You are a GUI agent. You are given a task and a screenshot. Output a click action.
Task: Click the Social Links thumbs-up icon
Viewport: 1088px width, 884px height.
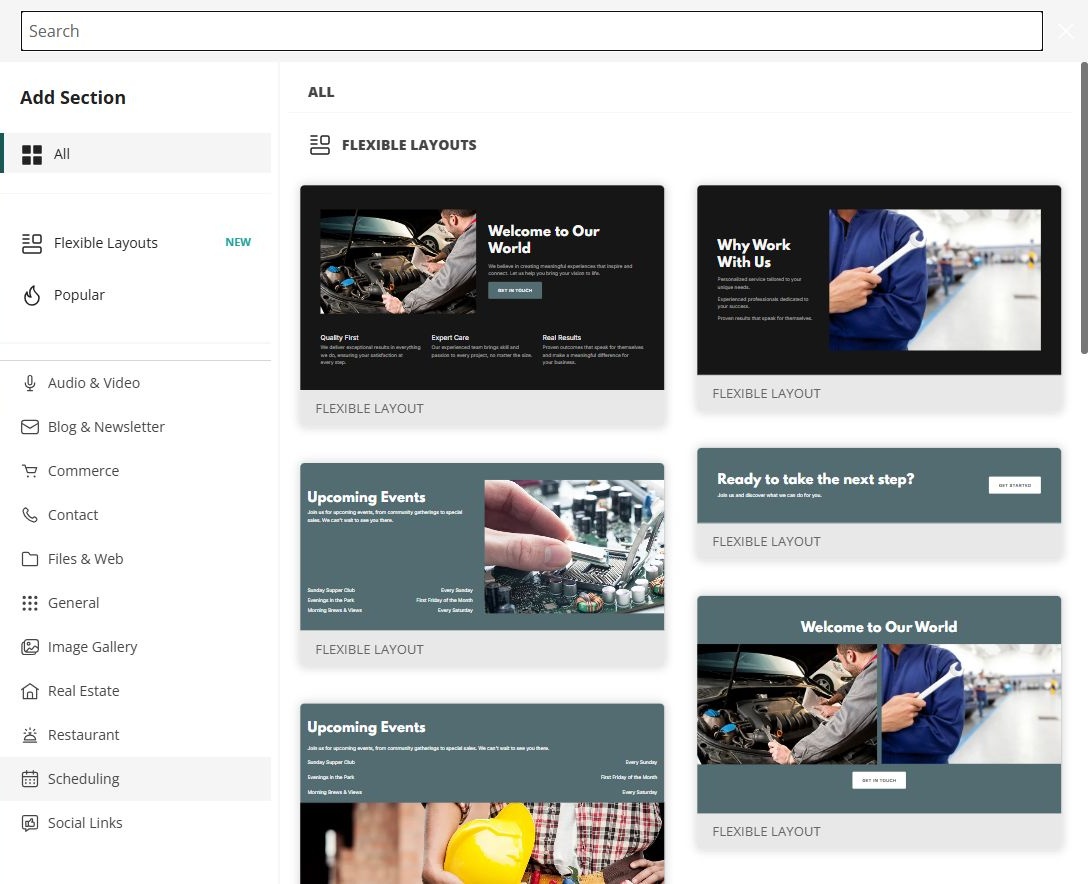pos(30,823)
